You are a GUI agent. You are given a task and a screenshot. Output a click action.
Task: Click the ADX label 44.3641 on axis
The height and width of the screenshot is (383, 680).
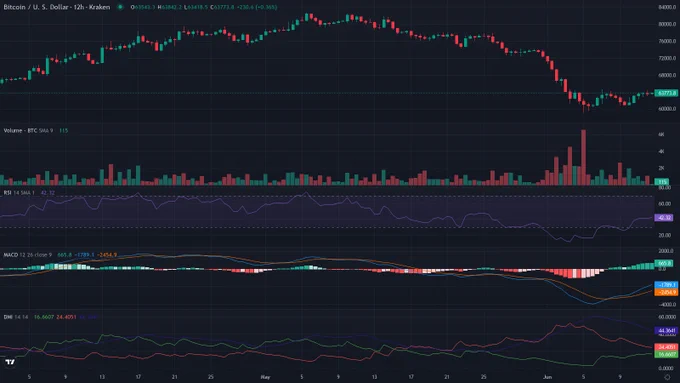[666, 331]
